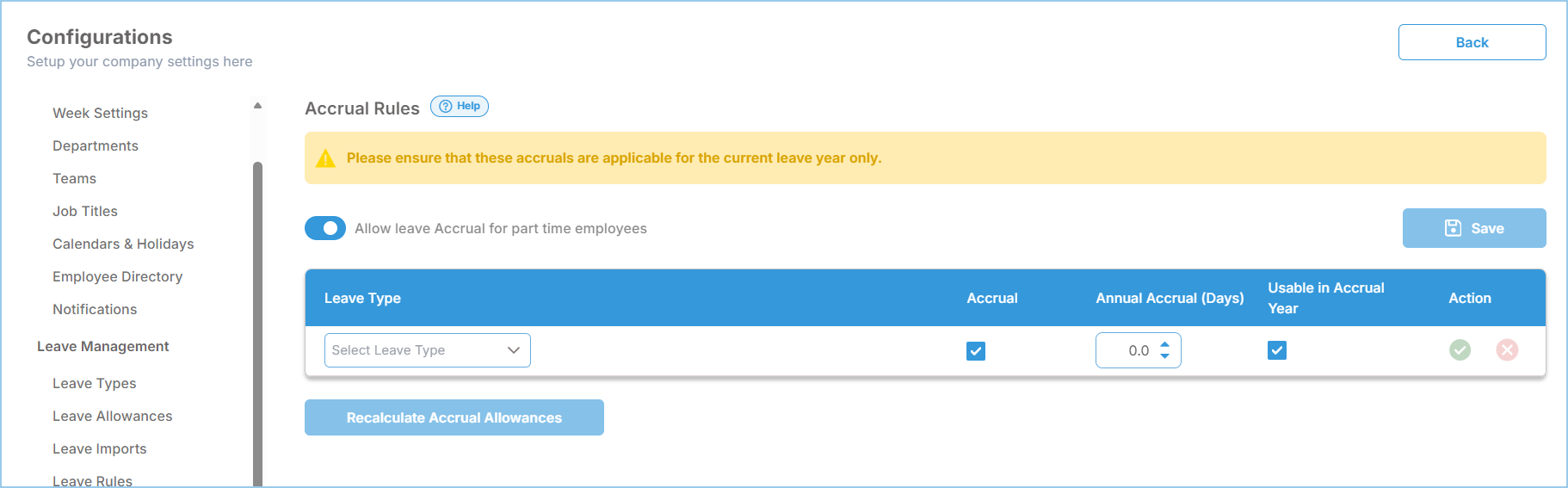
Task: Toggle part time employees accrual switch
Action: [325, 228]
